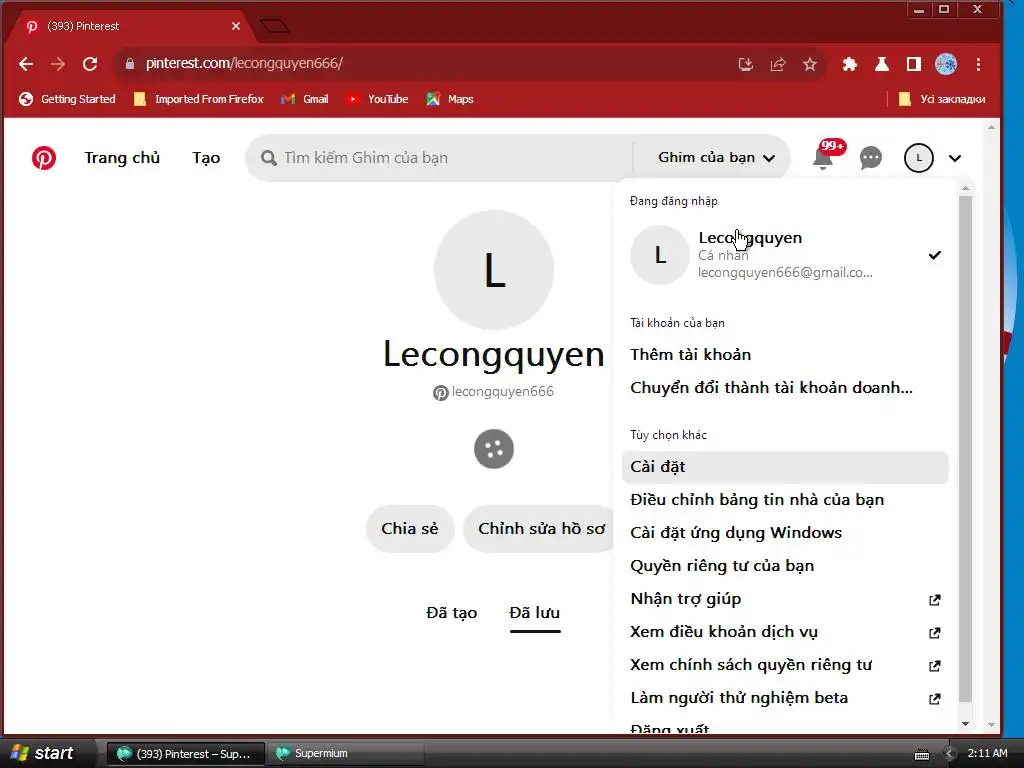Choose Chuyển đổi thành tài khoản doanh nghiệp
Image resolution: width=1024 pixels, height=768 pixels.
pos(771,388)
